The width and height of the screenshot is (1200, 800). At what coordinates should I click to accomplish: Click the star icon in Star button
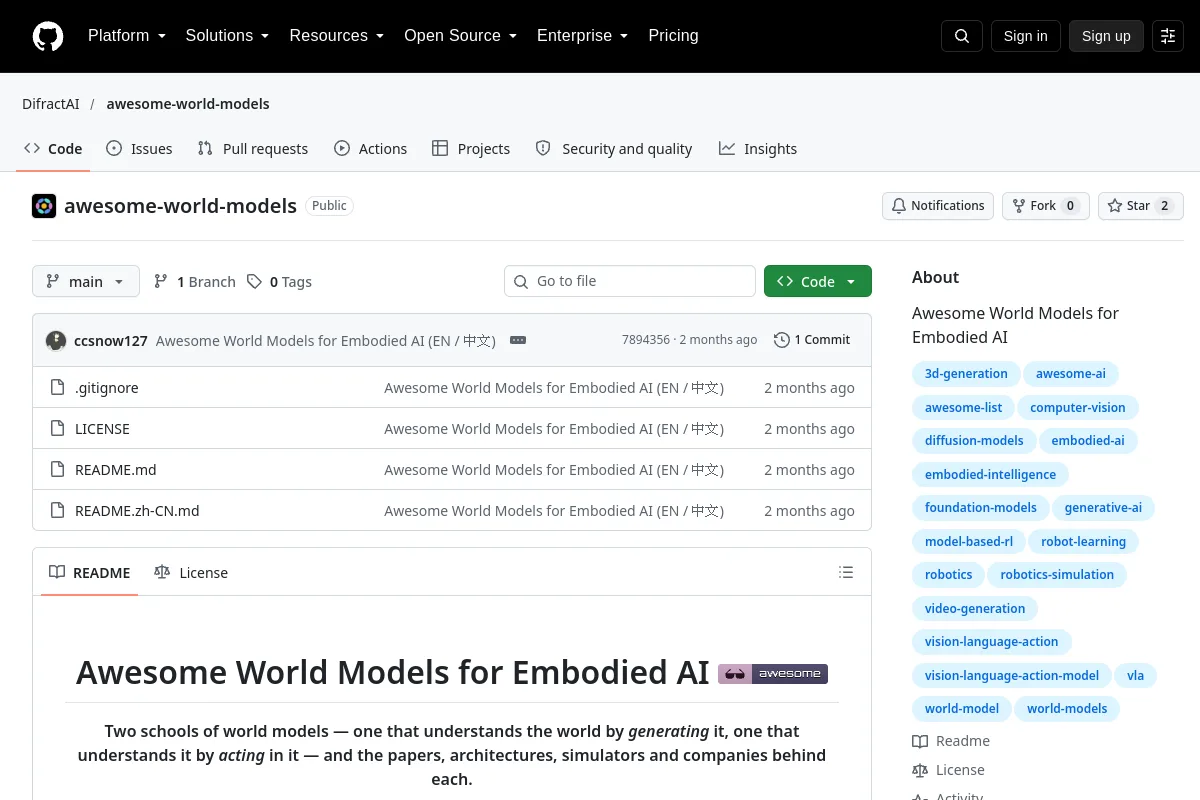1115,206
